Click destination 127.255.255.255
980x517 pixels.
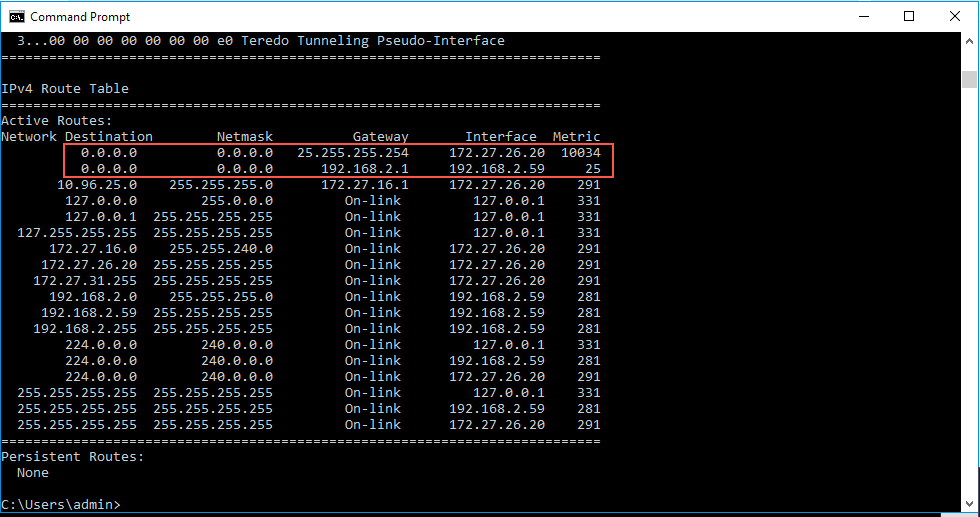click(77, 233)
